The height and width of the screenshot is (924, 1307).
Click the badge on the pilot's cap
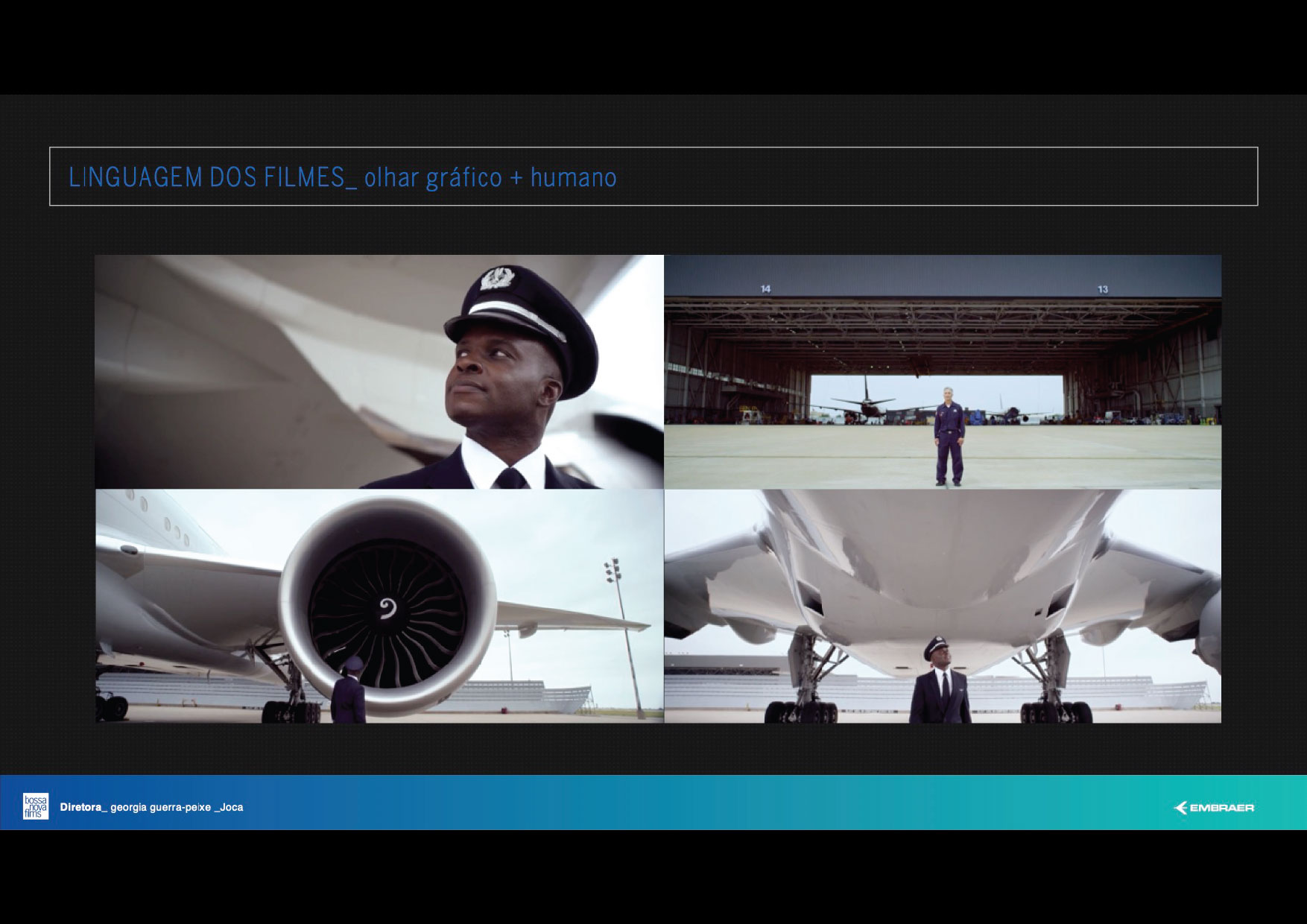[x=496, y=277]
